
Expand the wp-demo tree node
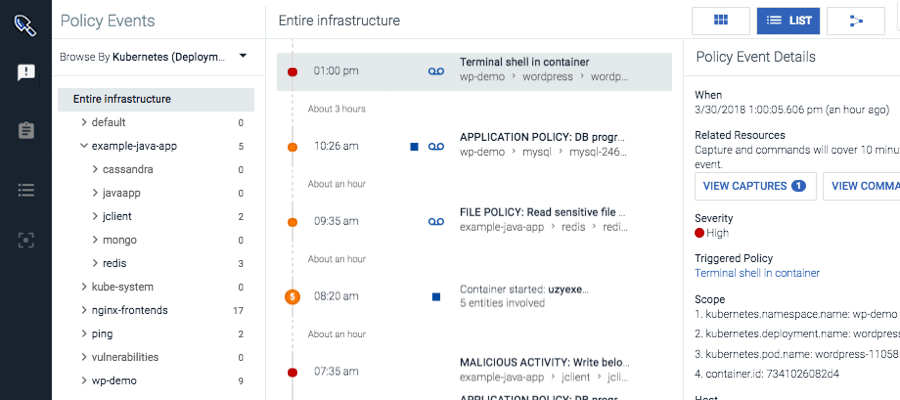point(84,380)
